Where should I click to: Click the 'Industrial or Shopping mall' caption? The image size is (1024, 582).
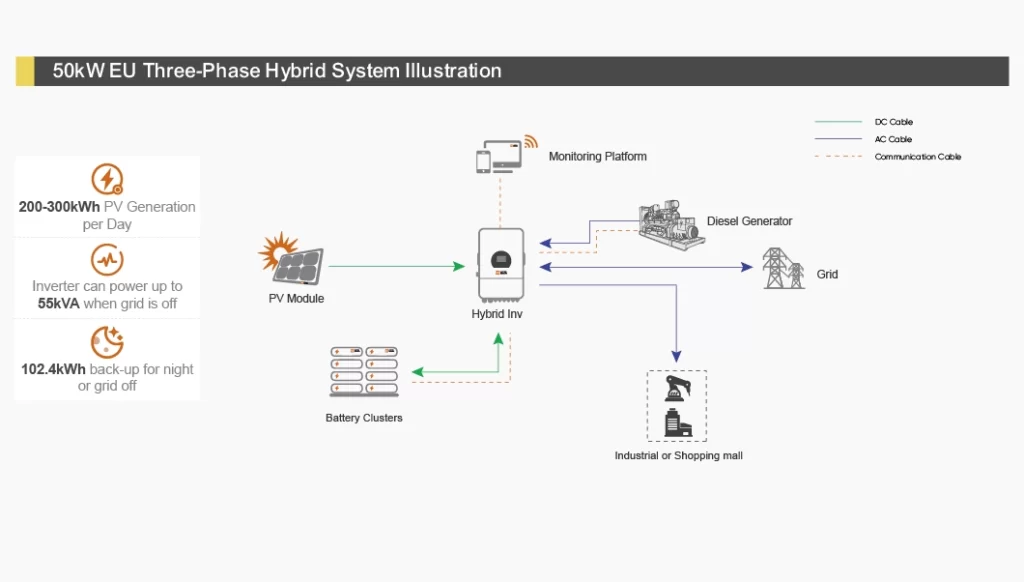[679, 456]
